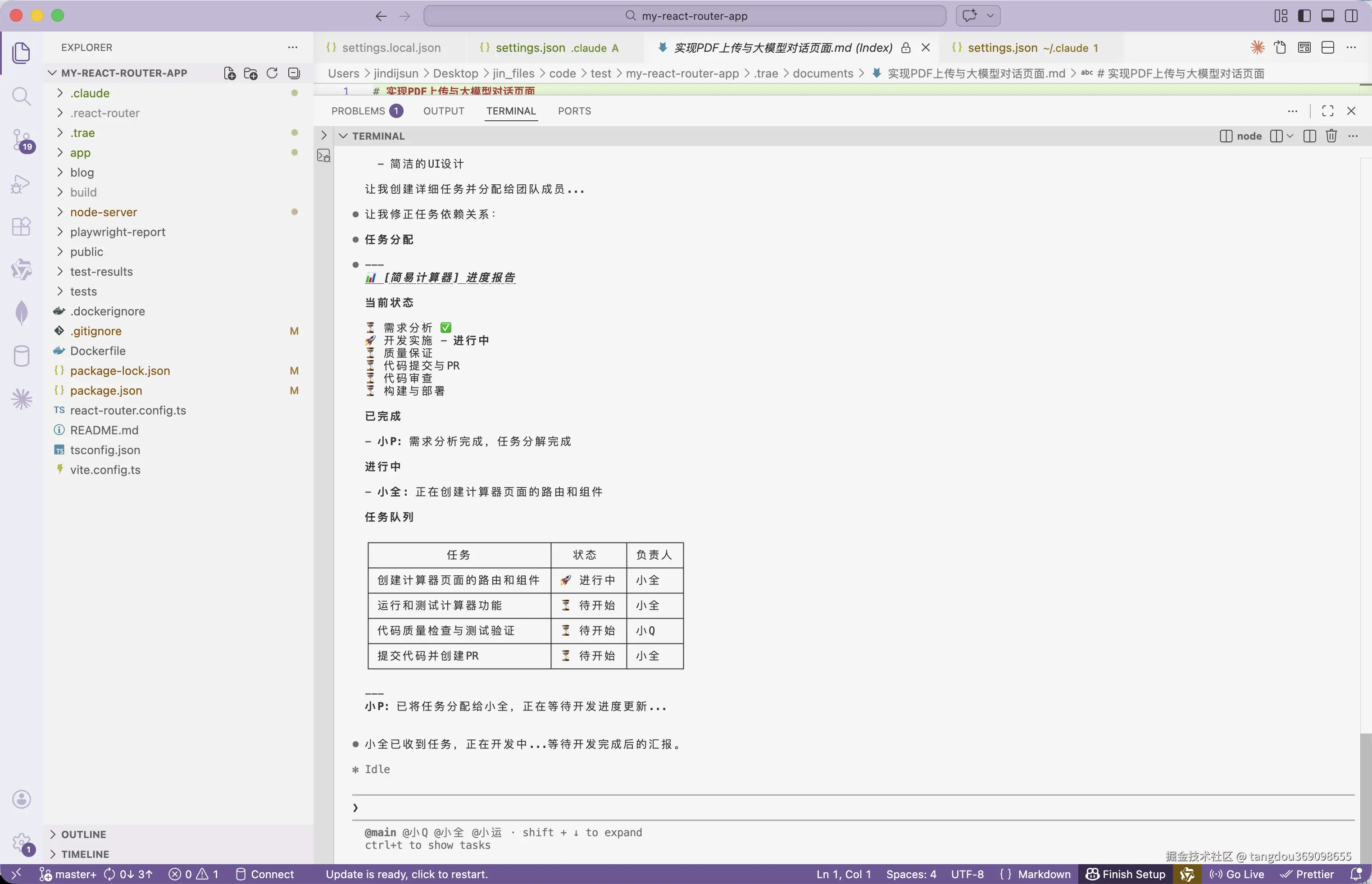Refresh the Explorer file tree
Screen dimensions: 1372x884
click(272, 73)
